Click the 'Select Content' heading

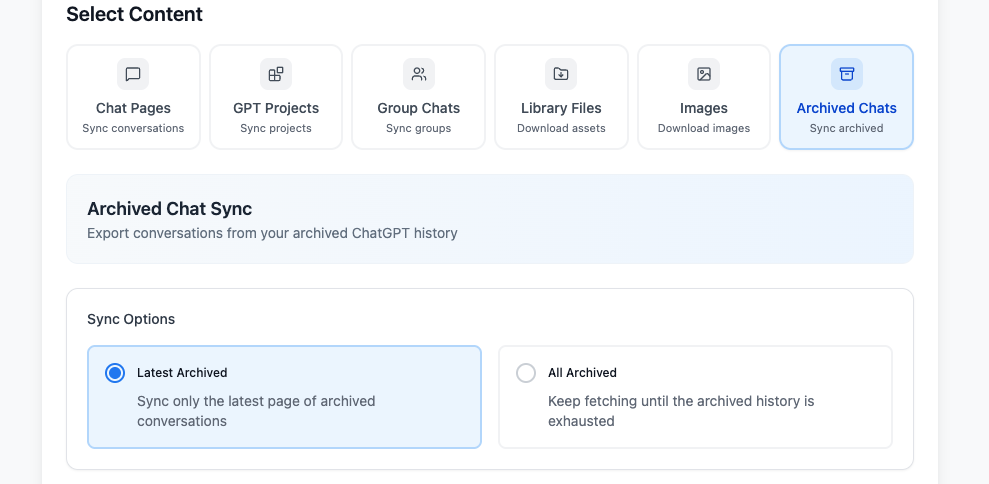click(134, 14)
